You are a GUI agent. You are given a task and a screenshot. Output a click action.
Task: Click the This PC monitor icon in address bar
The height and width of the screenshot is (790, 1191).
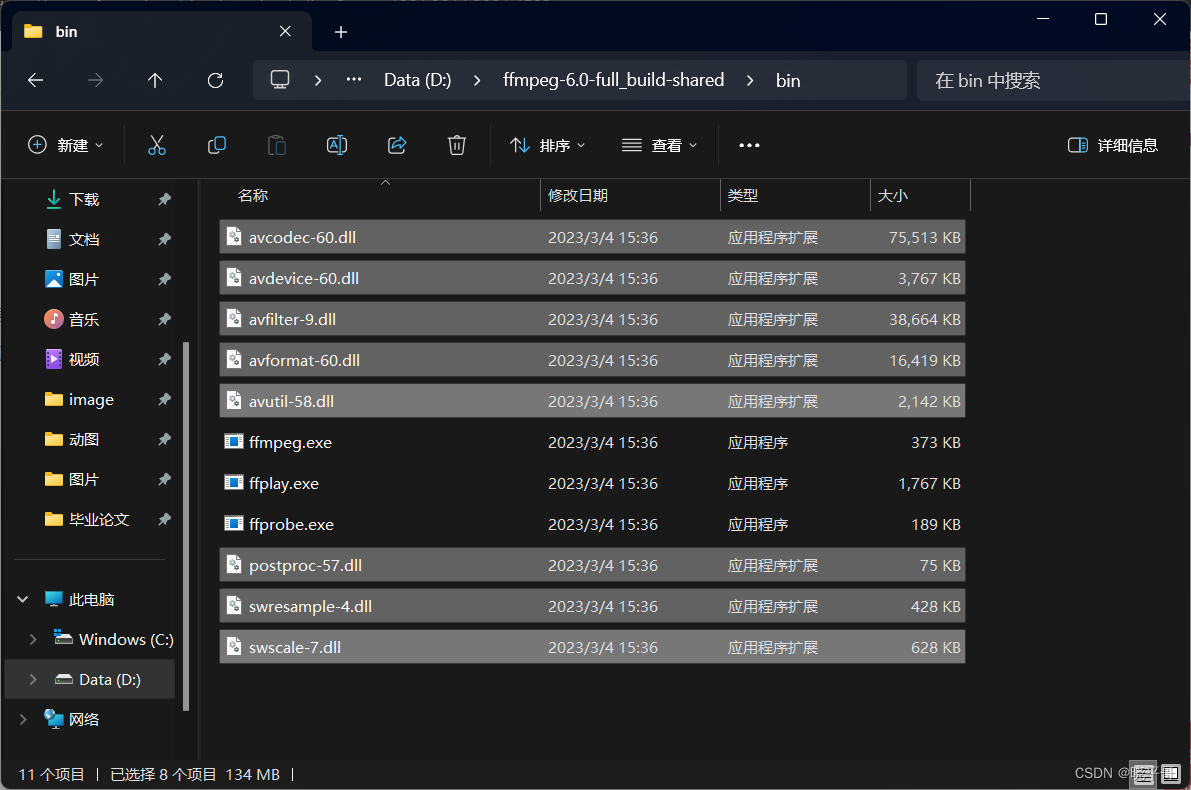point(280,80)
